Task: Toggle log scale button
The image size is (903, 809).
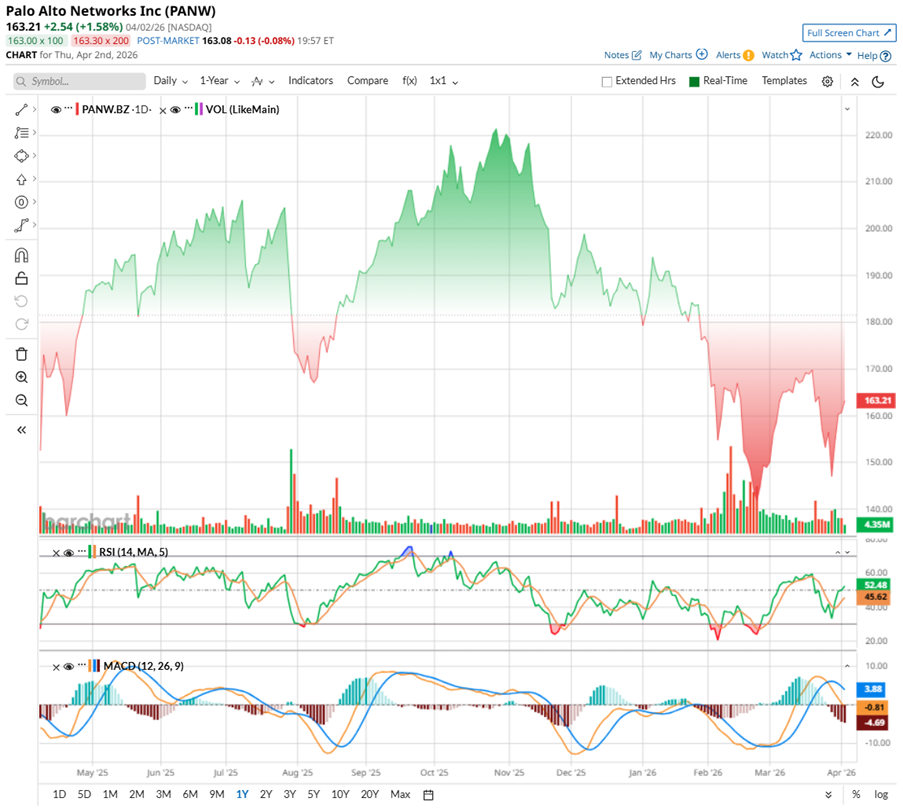Action: 881,795
